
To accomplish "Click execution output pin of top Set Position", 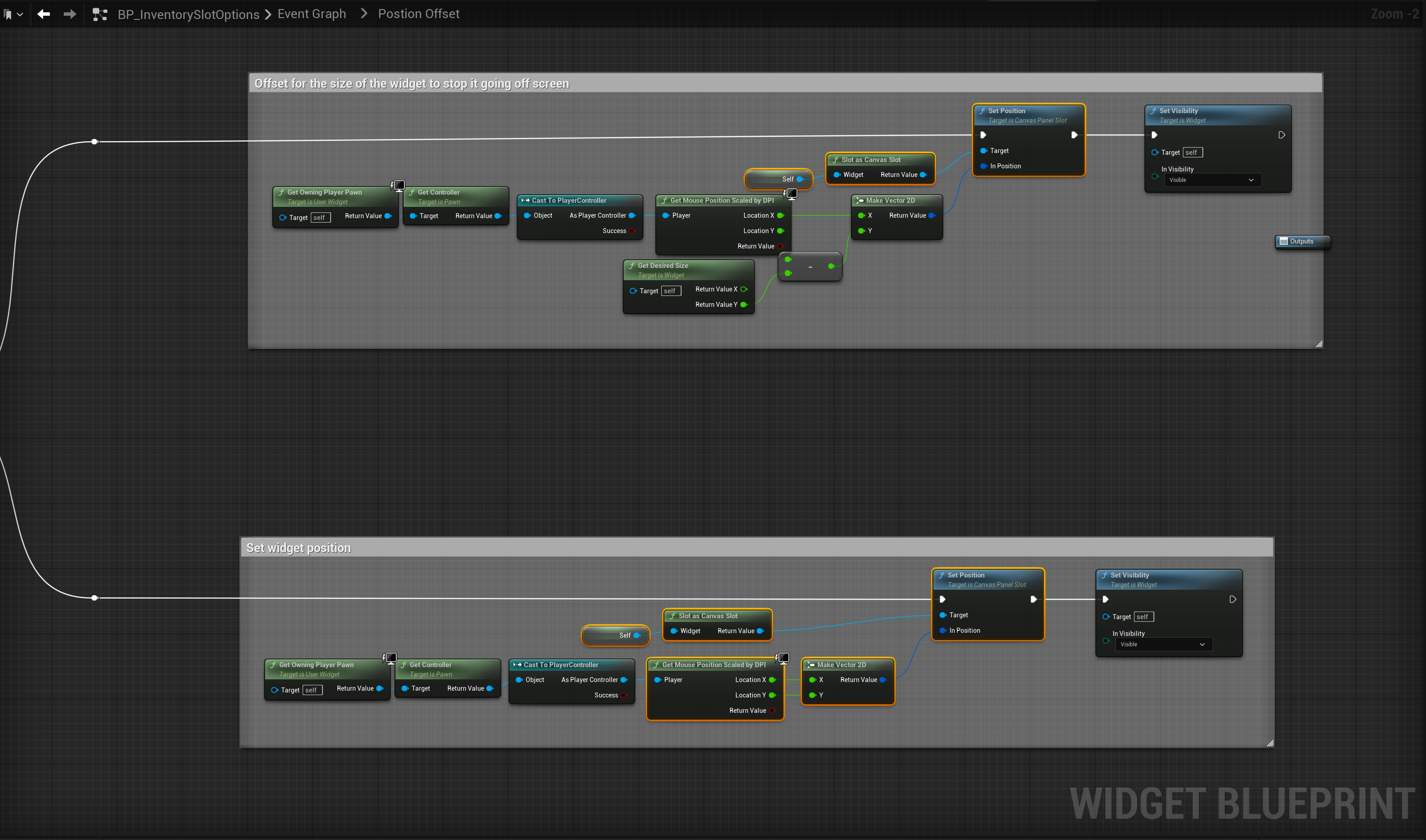I will 1074,135.
